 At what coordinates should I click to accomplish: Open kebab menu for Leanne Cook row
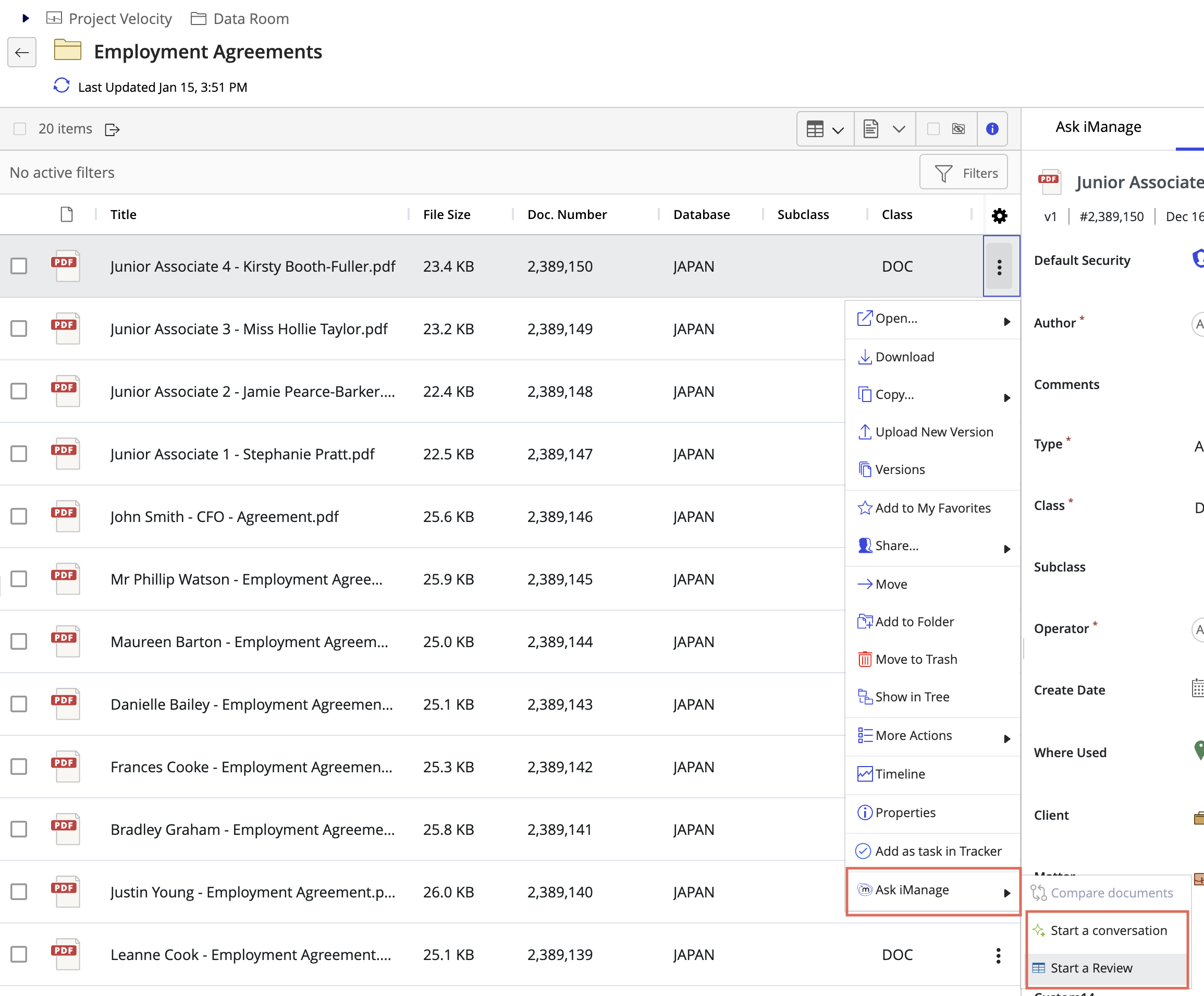(998, 955)
